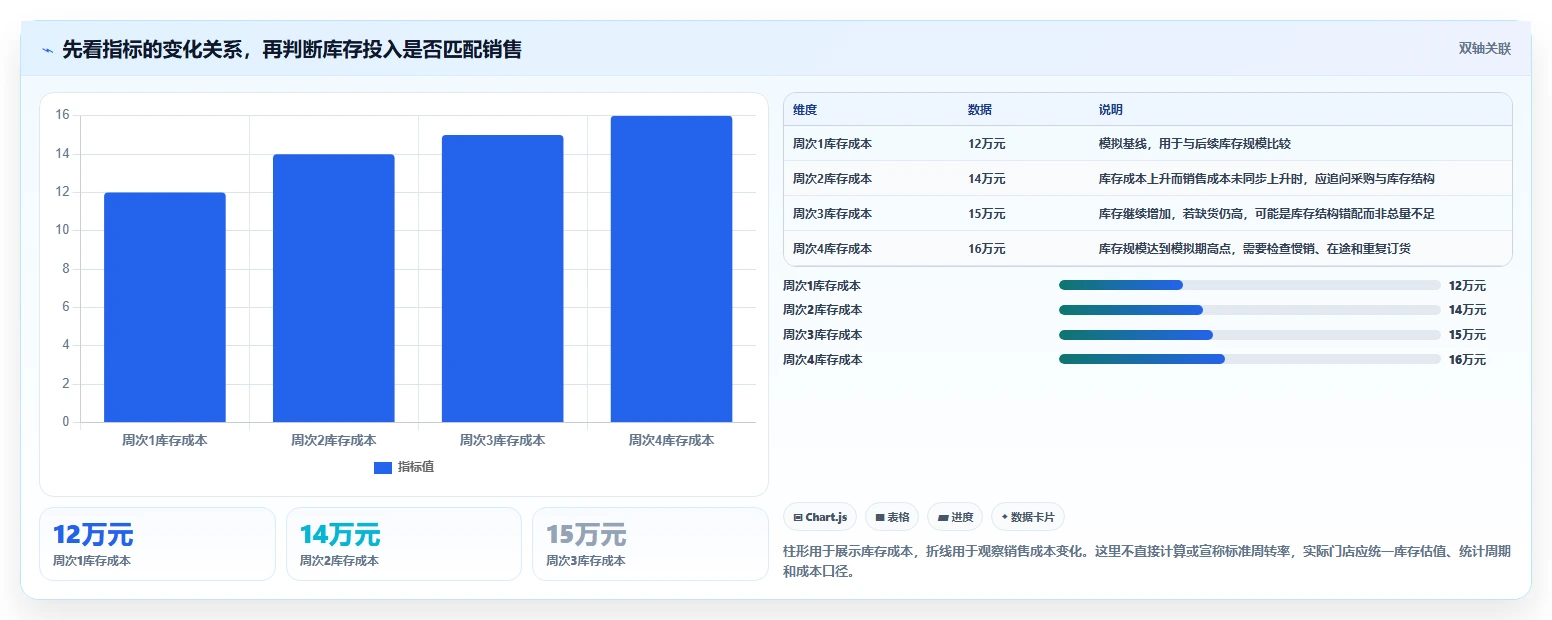Viewport: 1552px width, 620px height.
Task: Click the 周次4库存成本 progress bar
Action: click(x=1249, y=359)
